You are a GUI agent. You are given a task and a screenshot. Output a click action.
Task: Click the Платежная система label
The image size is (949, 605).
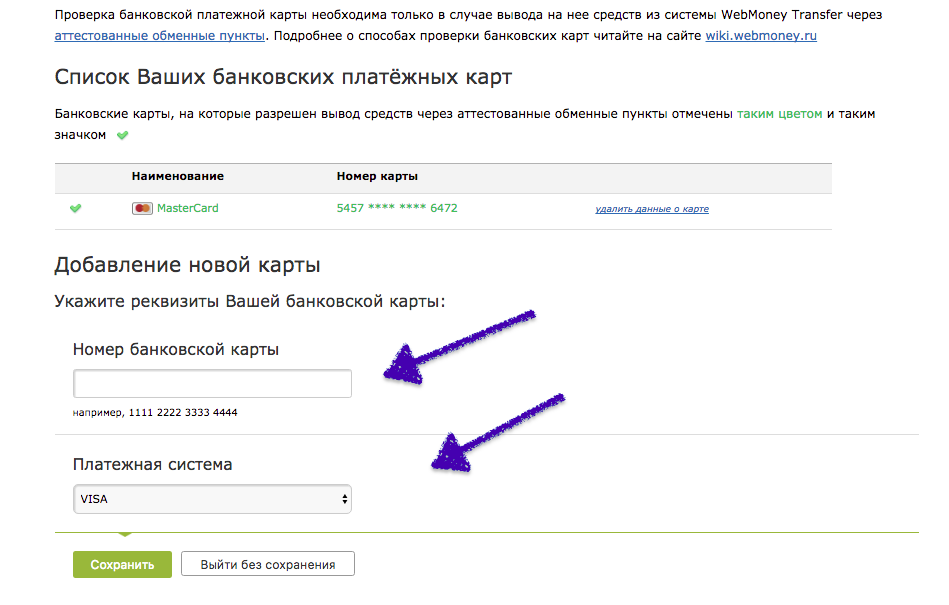click(x=153, y=465)
